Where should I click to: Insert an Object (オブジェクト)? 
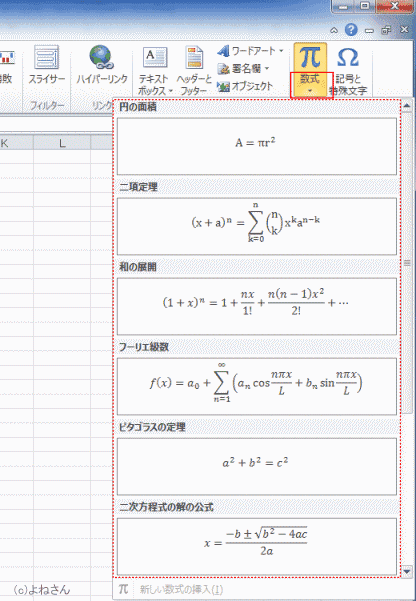(223, 87)
